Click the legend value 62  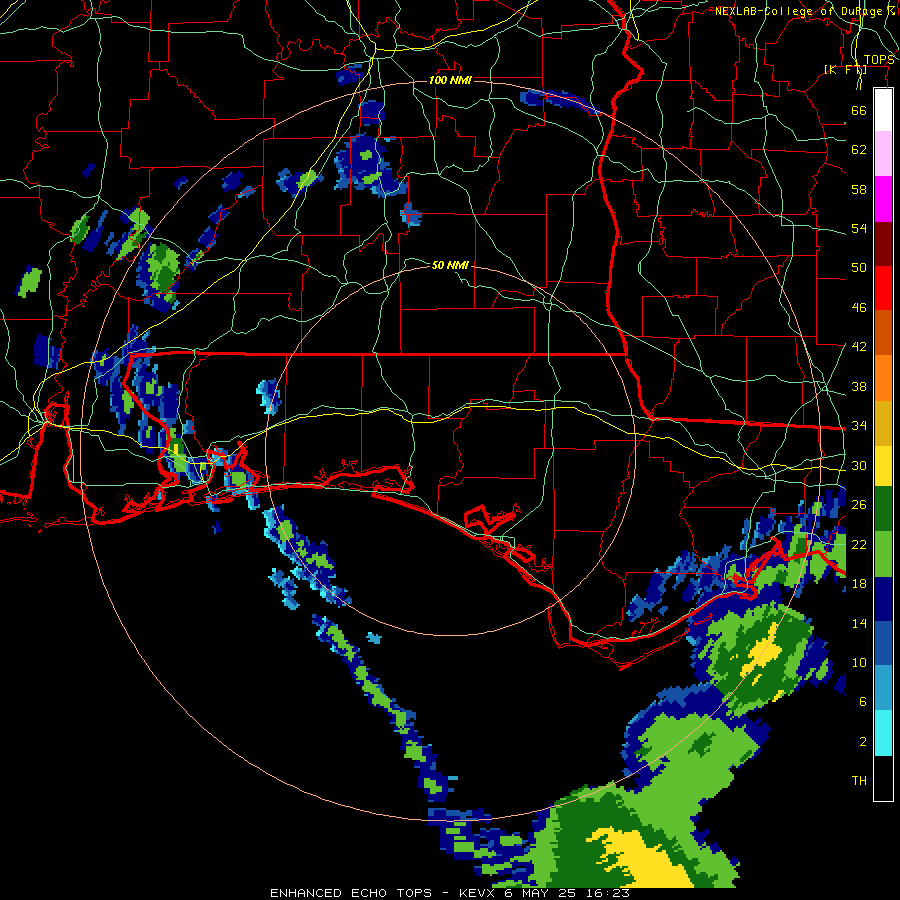click(x=859, y=150)
